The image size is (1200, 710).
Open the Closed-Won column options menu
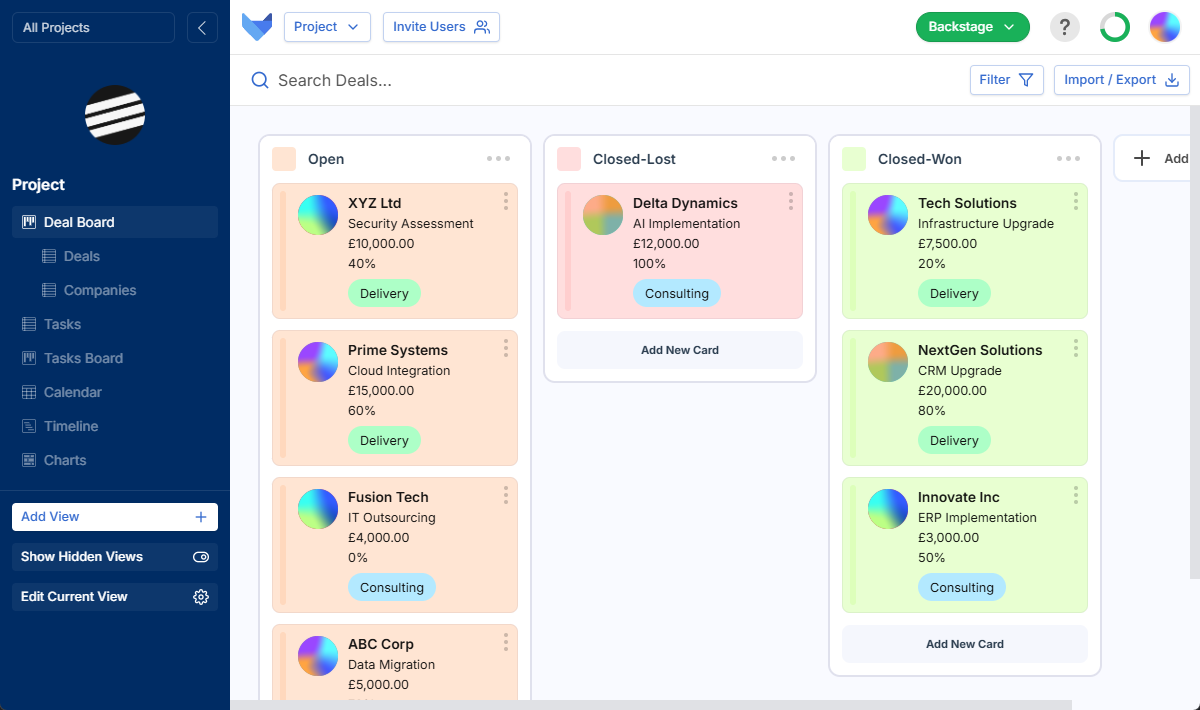click(1068, 159)
